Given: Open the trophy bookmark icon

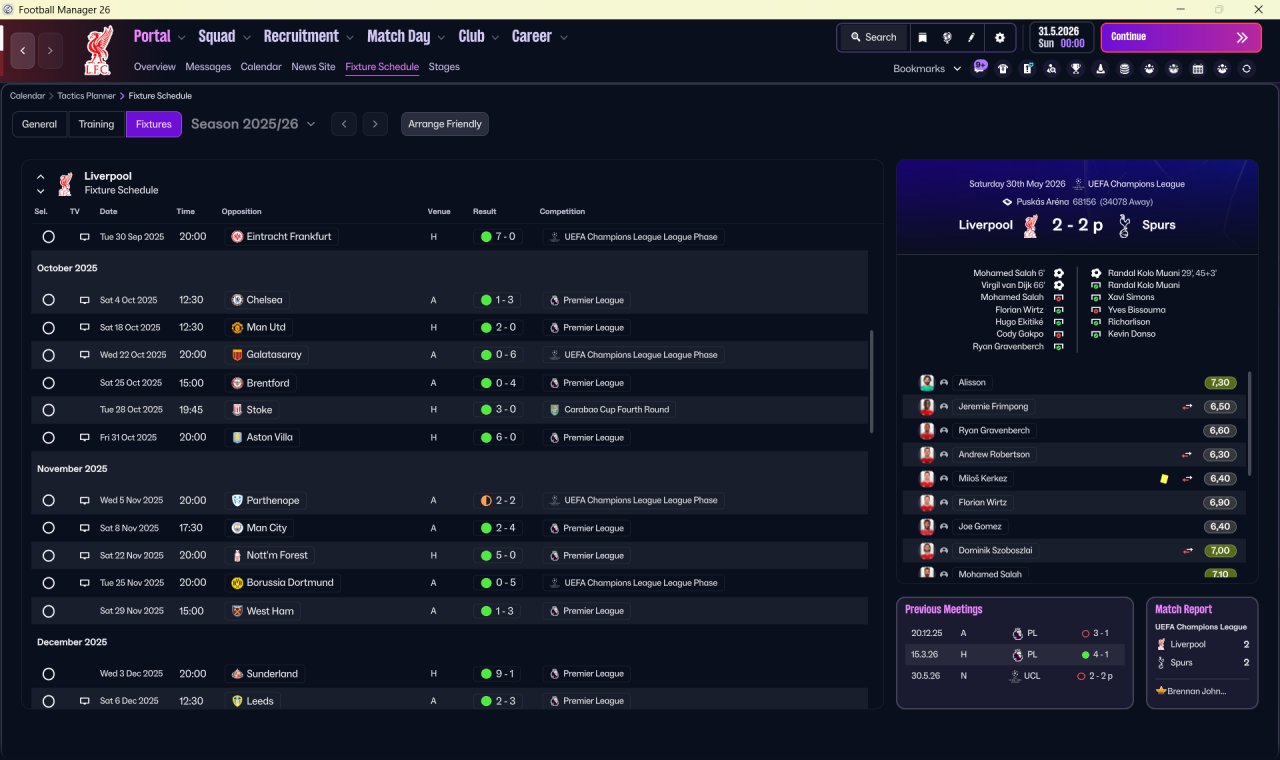Looking at the screenshot, I should point(1076,69).
